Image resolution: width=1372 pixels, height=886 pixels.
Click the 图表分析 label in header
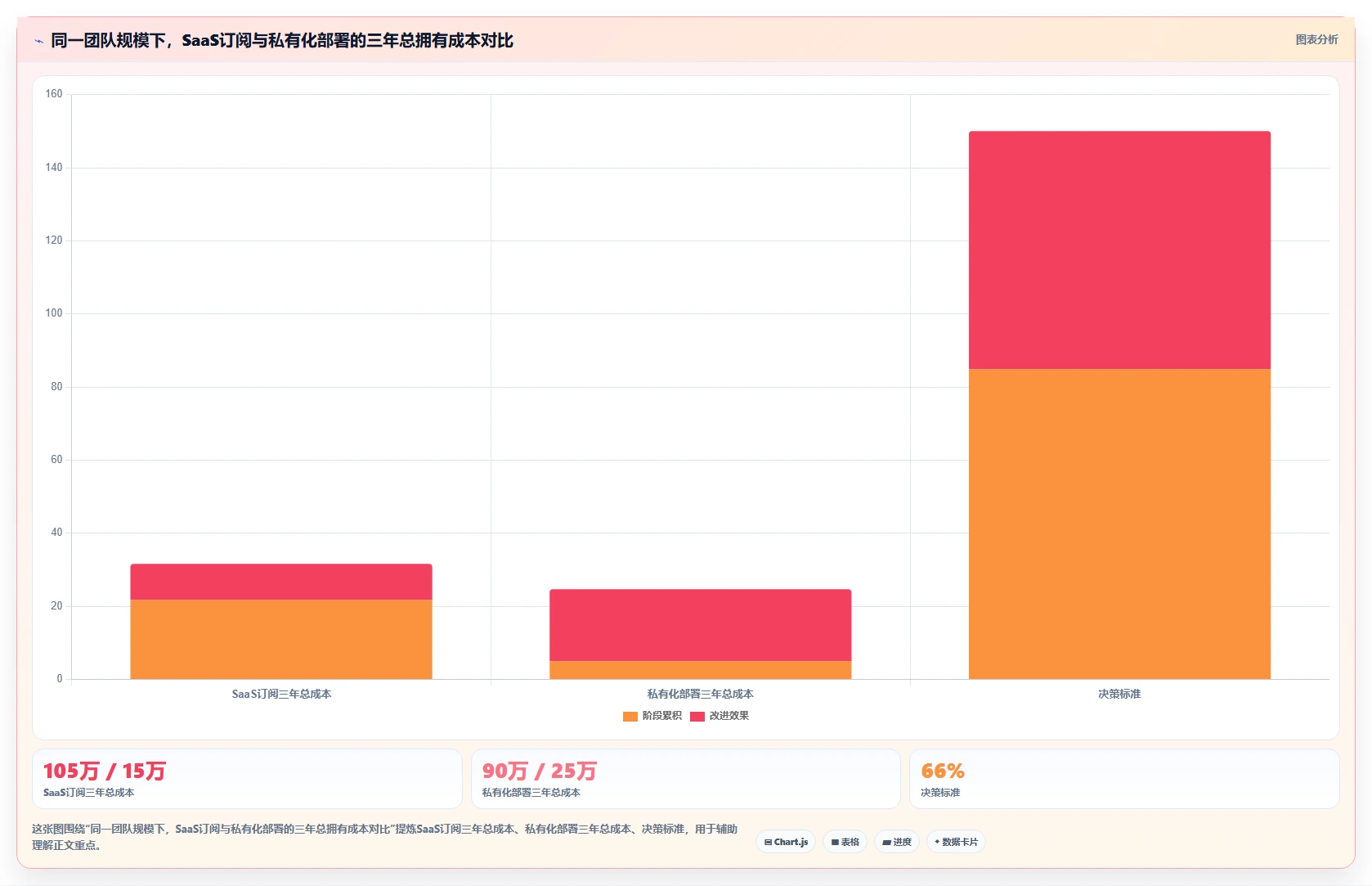click(1316, 39)
